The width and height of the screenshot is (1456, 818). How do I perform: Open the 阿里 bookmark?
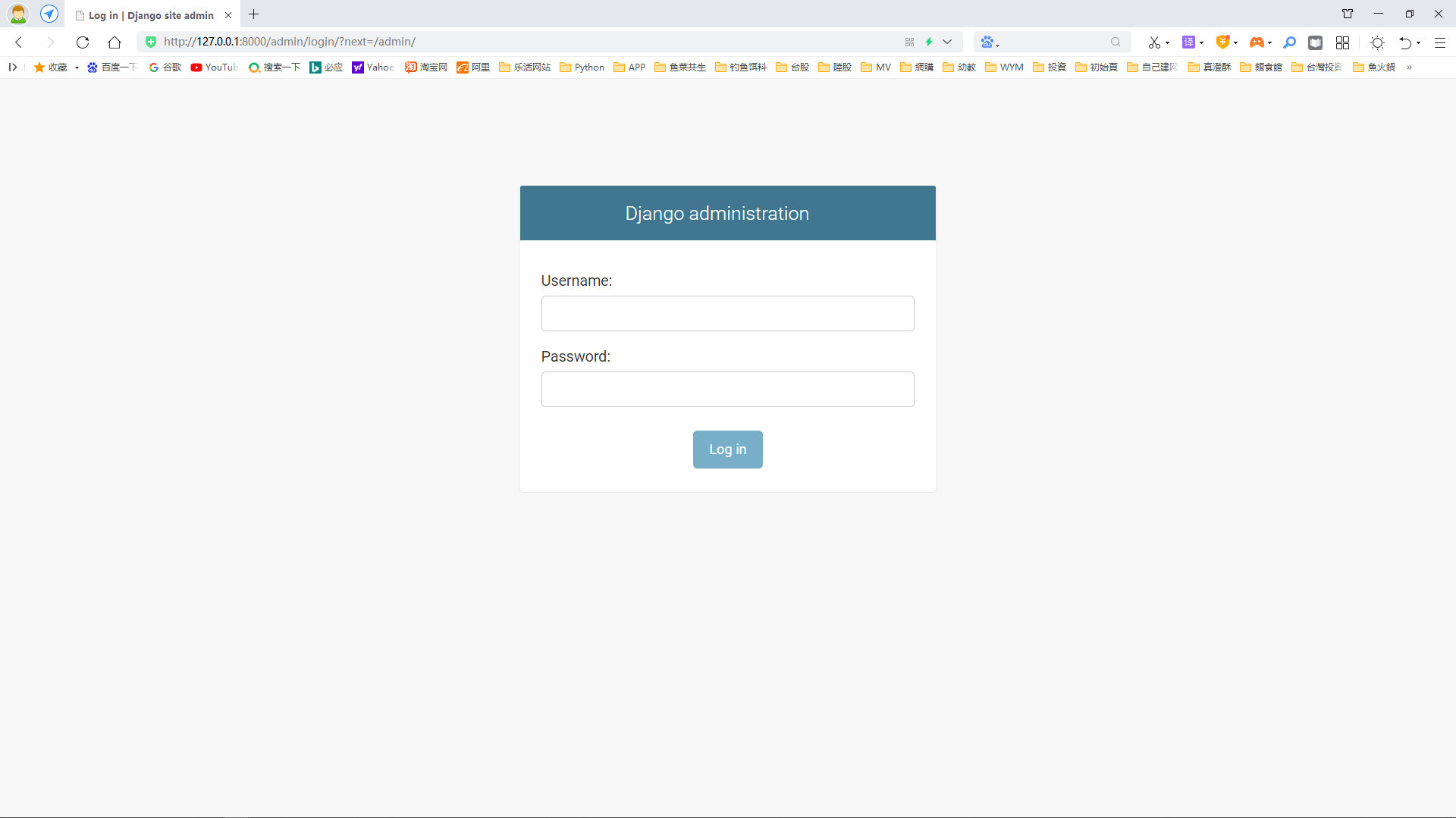point(473,67)
